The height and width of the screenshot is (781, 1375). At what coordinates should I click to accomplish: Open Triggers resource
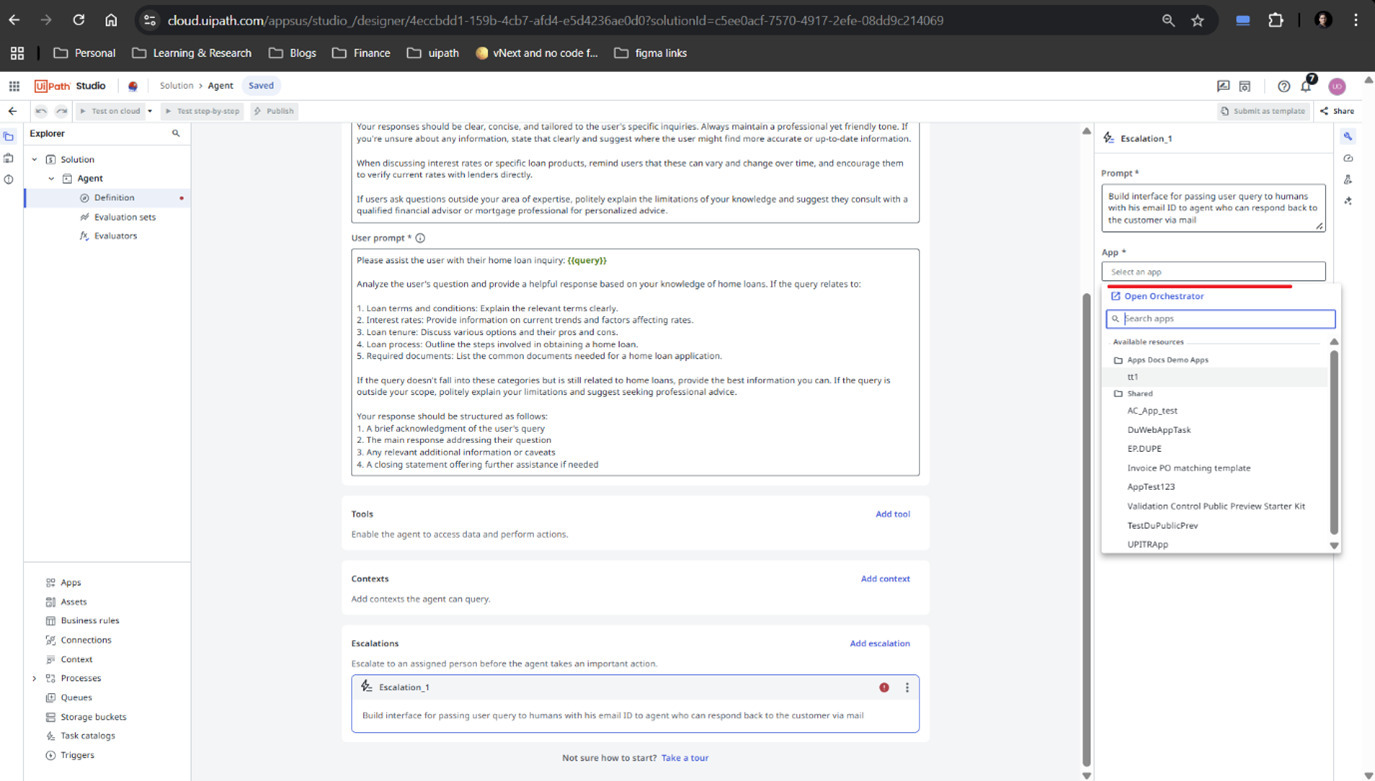pyautogui.click(x=77, y=755)
